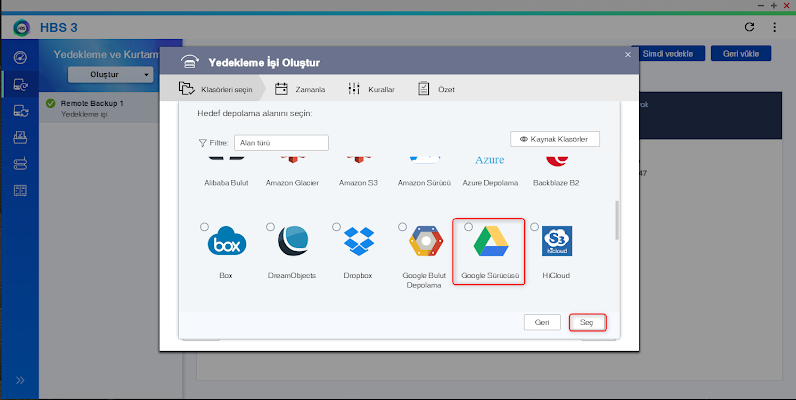Select the Google Bulut Depolama radio button
The height and width of the screenshot is (400, 796).
tap(402, 227)
